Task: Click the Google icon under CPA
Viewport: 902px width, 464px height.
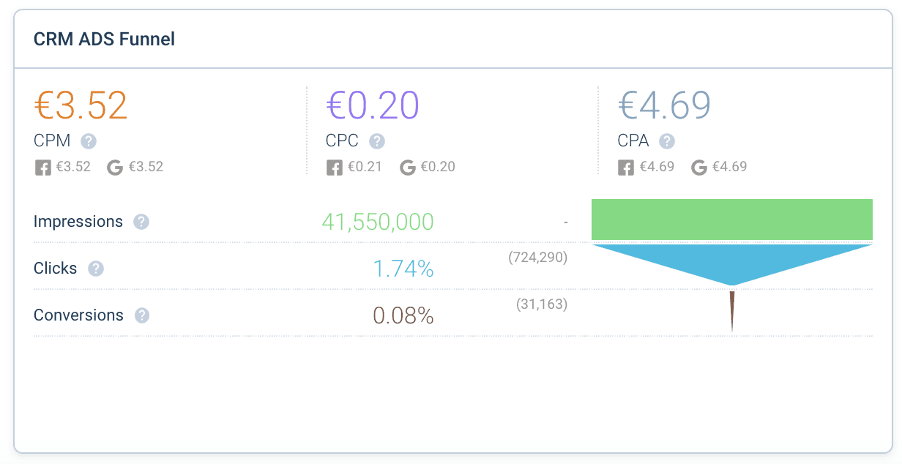Action: click(699, 167)
